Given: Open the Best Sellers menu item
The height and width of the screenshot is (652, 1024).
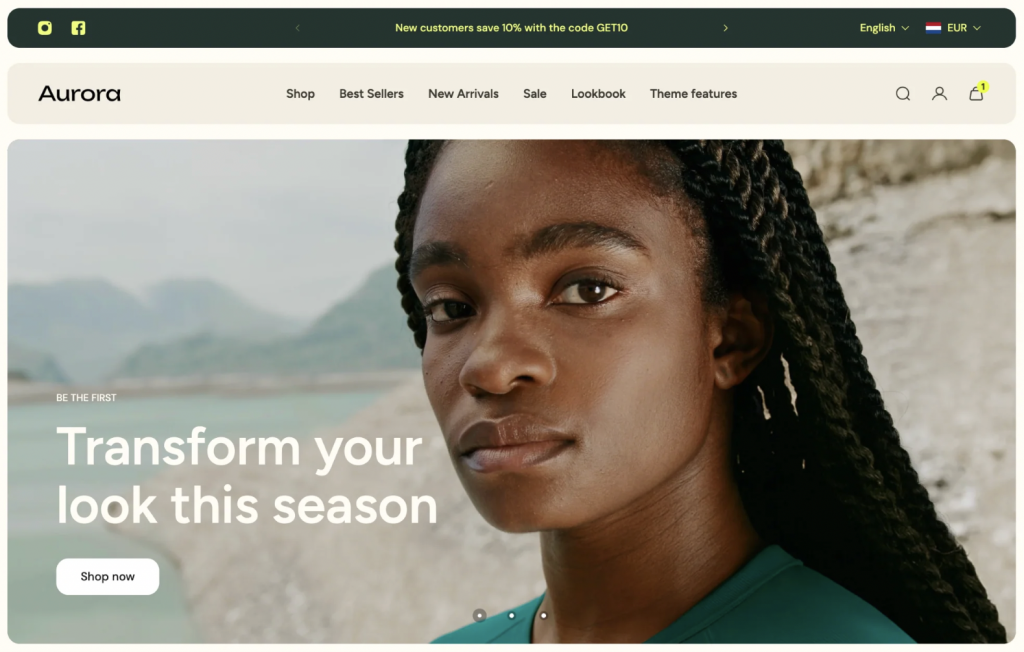Looking at the screenshot, I should click(x=371, y=94).
